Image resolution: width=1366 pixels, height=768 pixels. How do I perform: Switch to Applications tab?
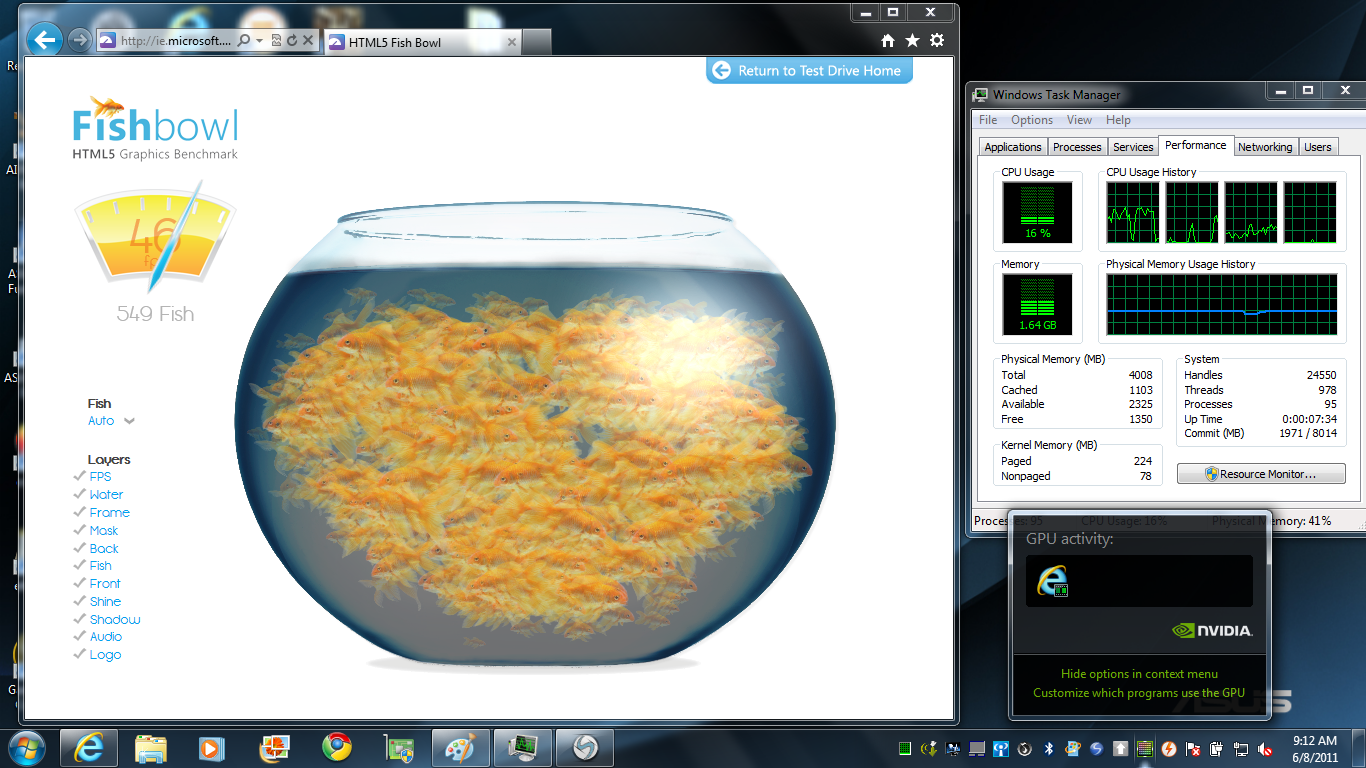point(1013,147)
